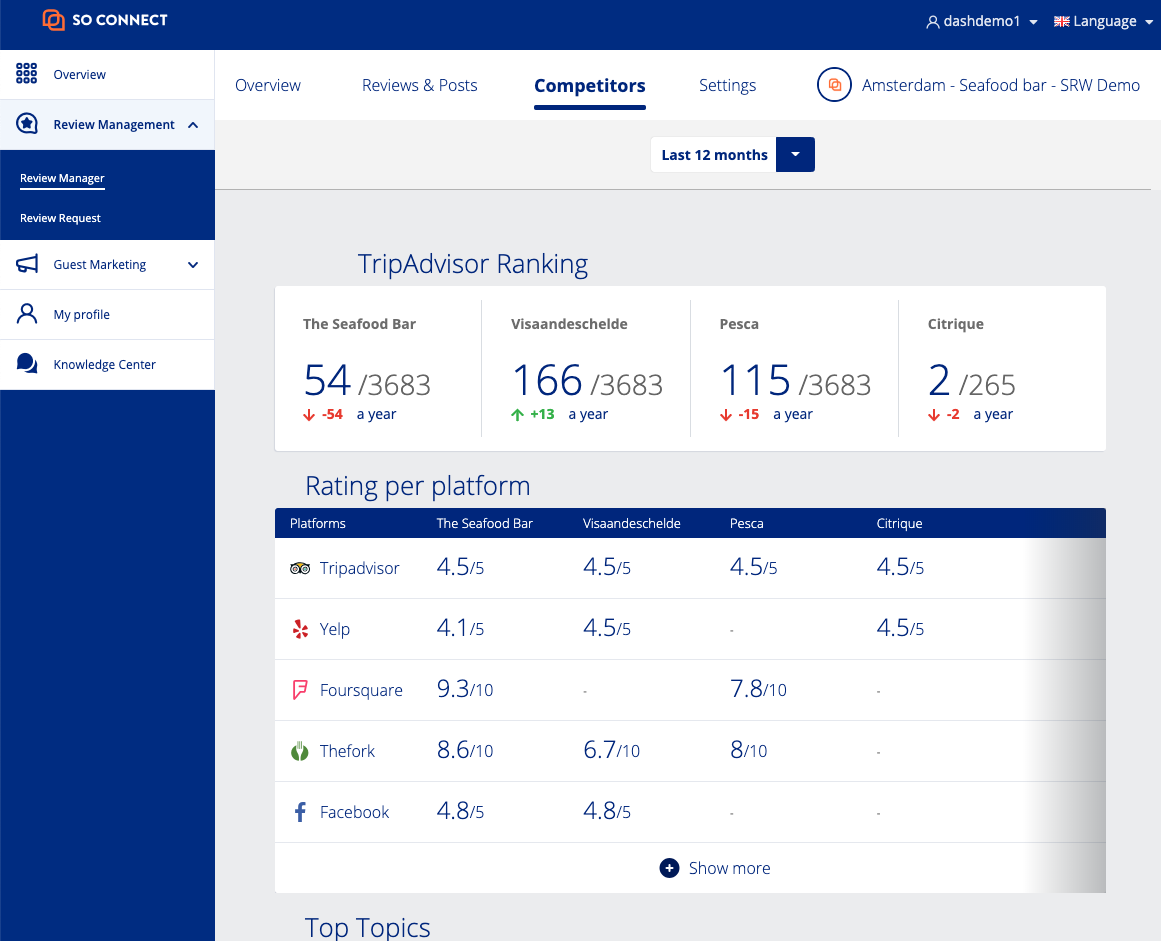Select Last 12 months period field
The height and width of the screenshot is (941, 1161).
(714, 154)
